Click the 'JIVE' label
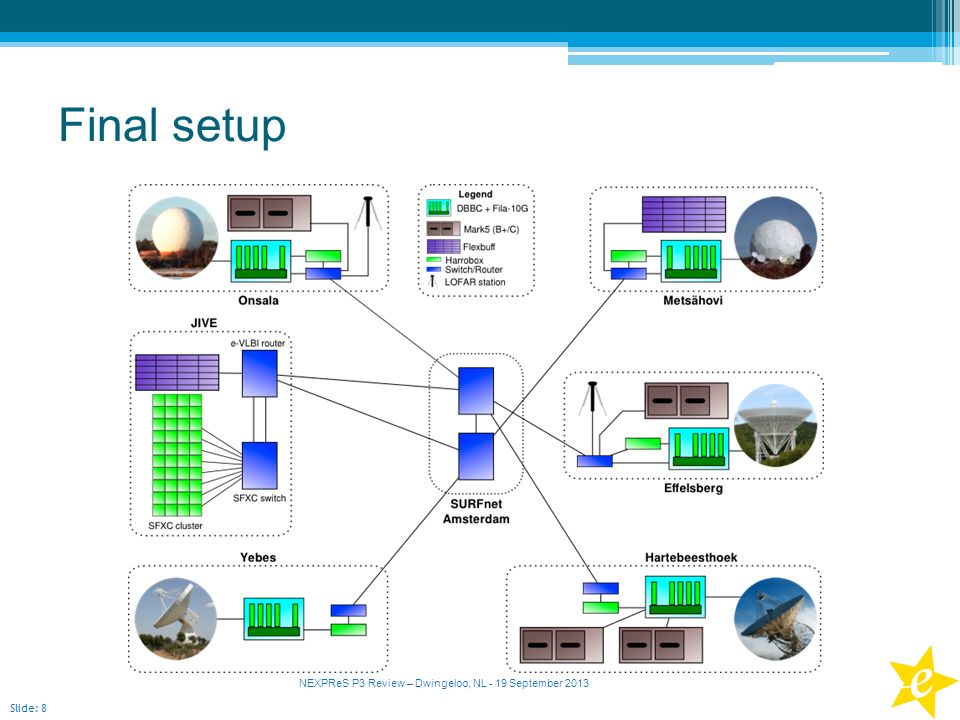960x720 pixels. [x=204, y=323]
